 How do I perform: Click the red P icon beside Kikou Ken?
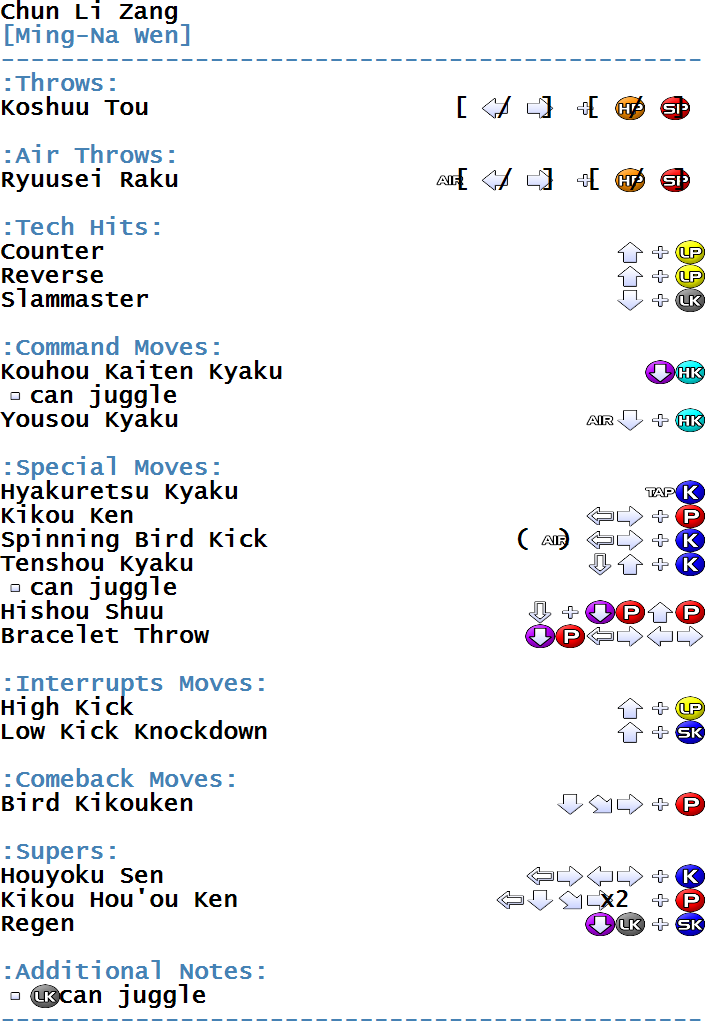[690, 516]
